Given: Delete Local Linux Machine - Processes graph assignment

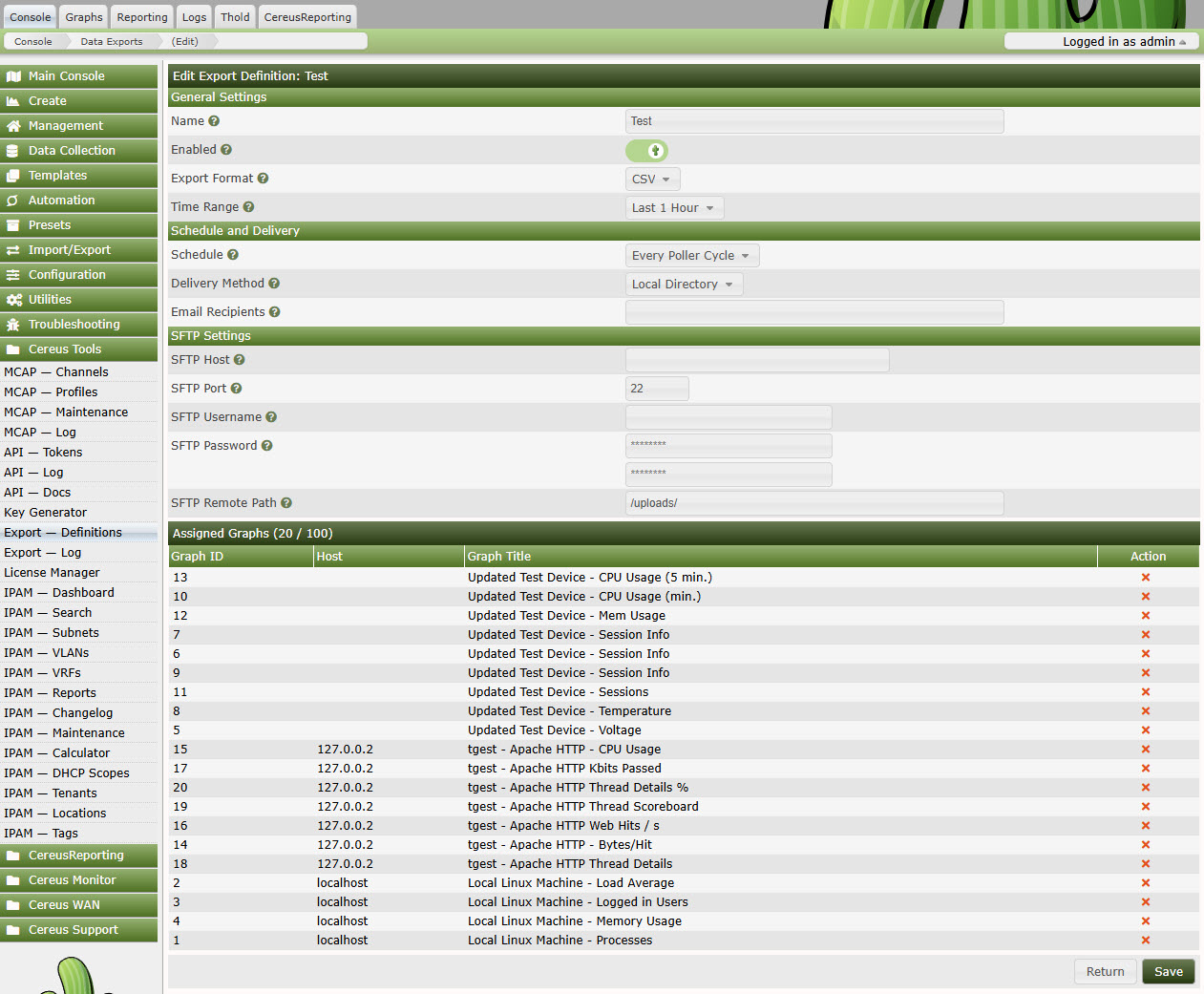Looking at the screenshot, I should [1145, 940].
